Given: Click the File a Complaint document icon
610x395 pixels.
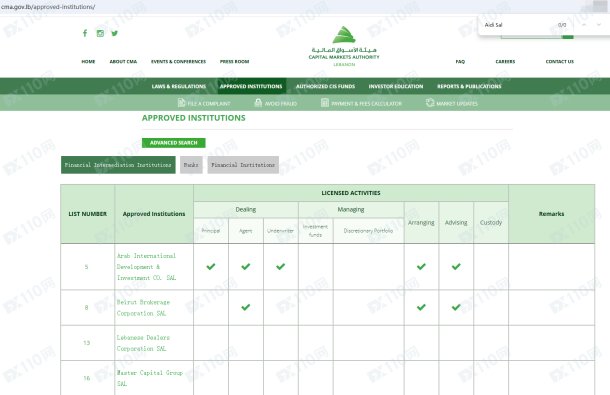Looking at the screenshot, I should pyautogui.click(x=181, y=103).
